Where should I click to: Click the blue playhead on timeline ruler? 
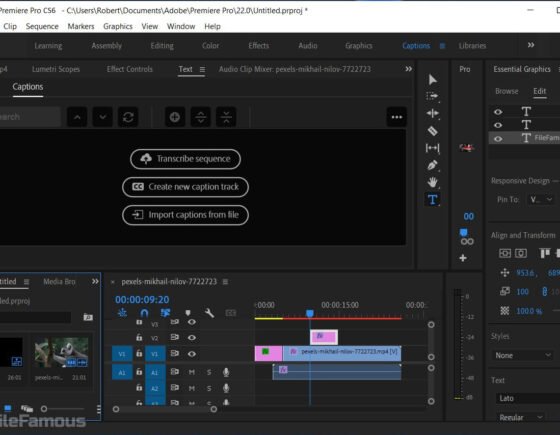coord(310,313)
